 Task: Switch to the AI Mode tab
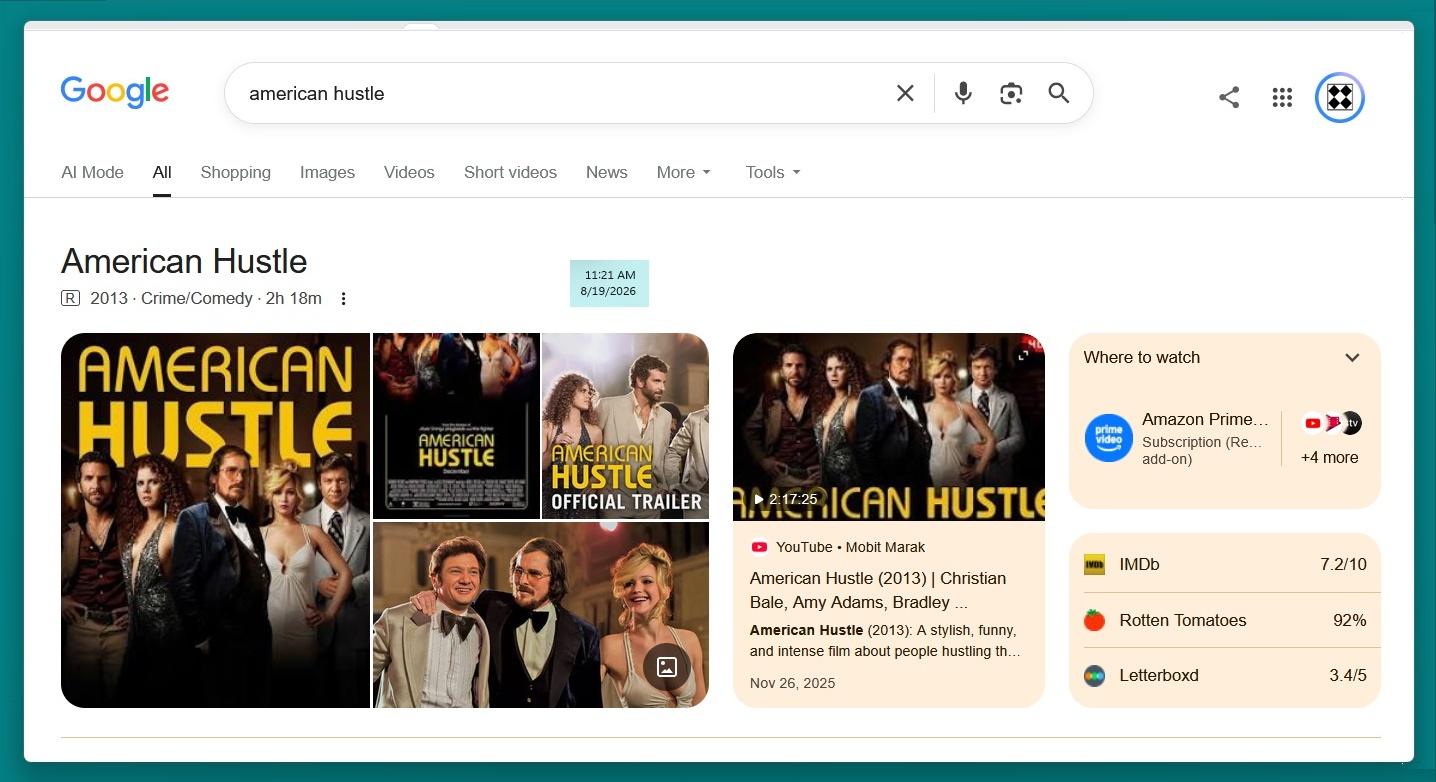pyautogui.click(x=92, y=172)
